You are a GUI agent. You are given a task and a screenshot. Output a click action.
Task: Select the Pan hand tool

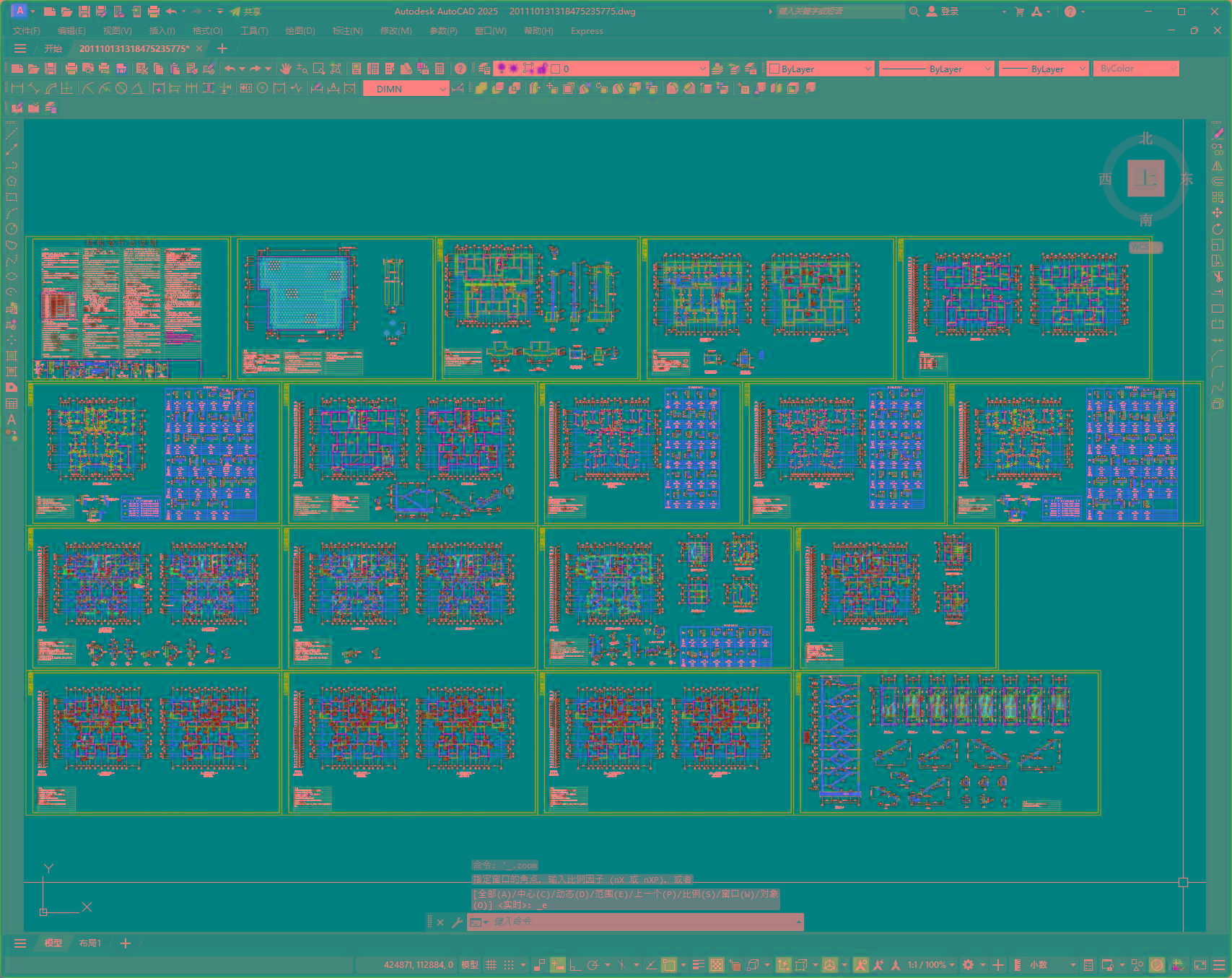[x=286, y=69]
